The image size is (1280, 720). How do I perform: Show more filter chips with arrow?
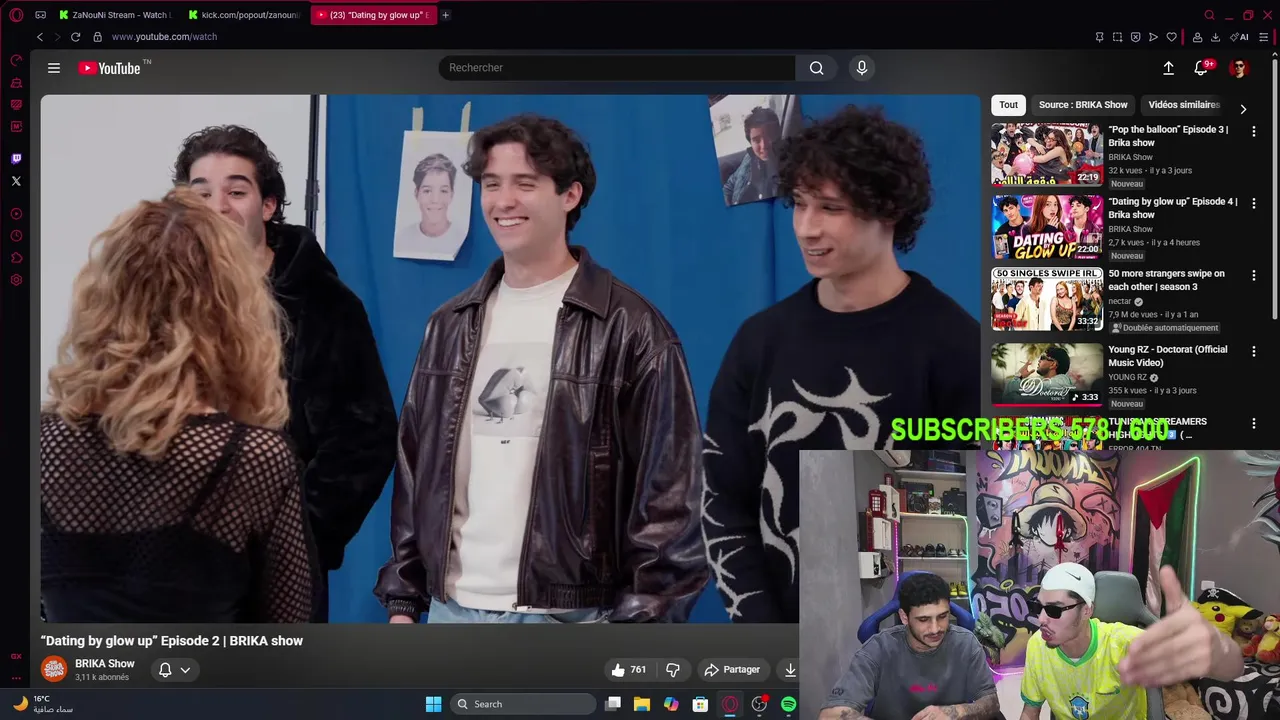click(1243, 109)
